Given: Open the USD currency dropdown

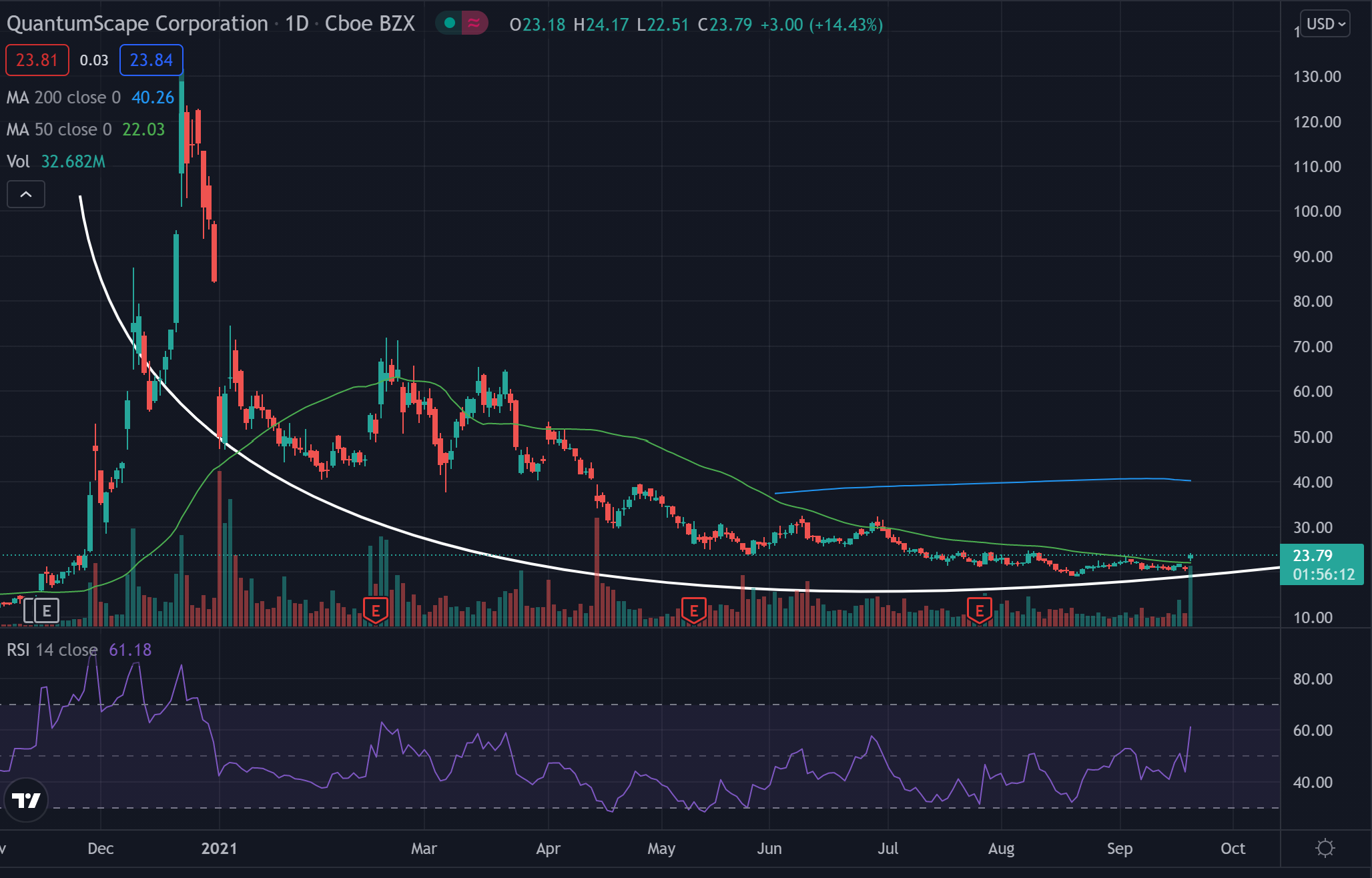Looking at the screenshot, I should (1325, 24).
